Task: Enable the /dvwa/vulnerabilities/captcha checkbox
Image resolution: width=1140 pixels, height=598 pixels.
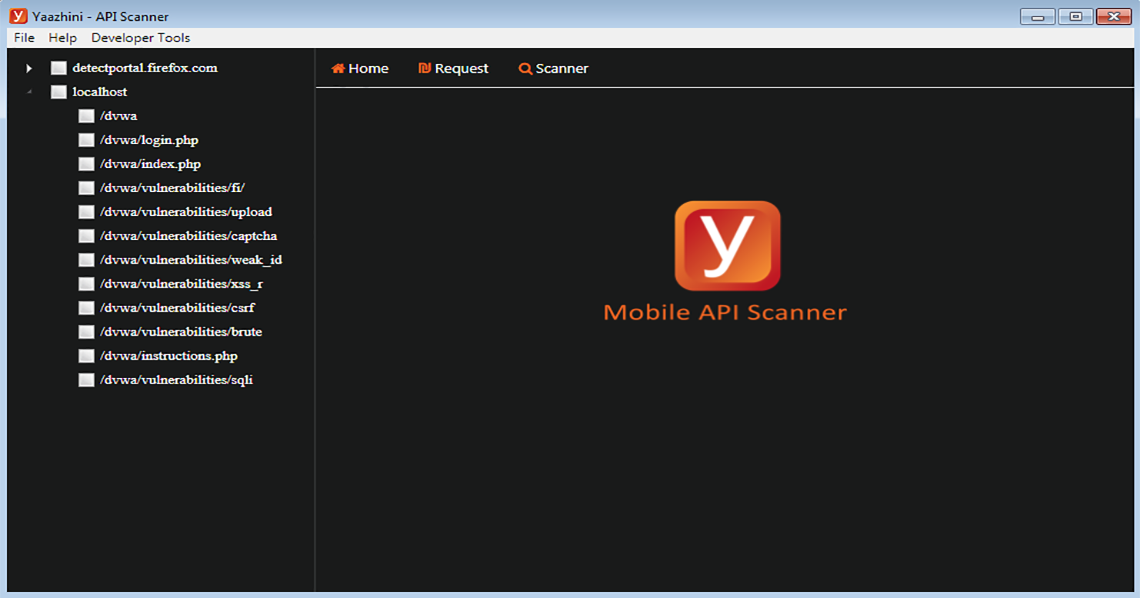Action: click(87, 236)
